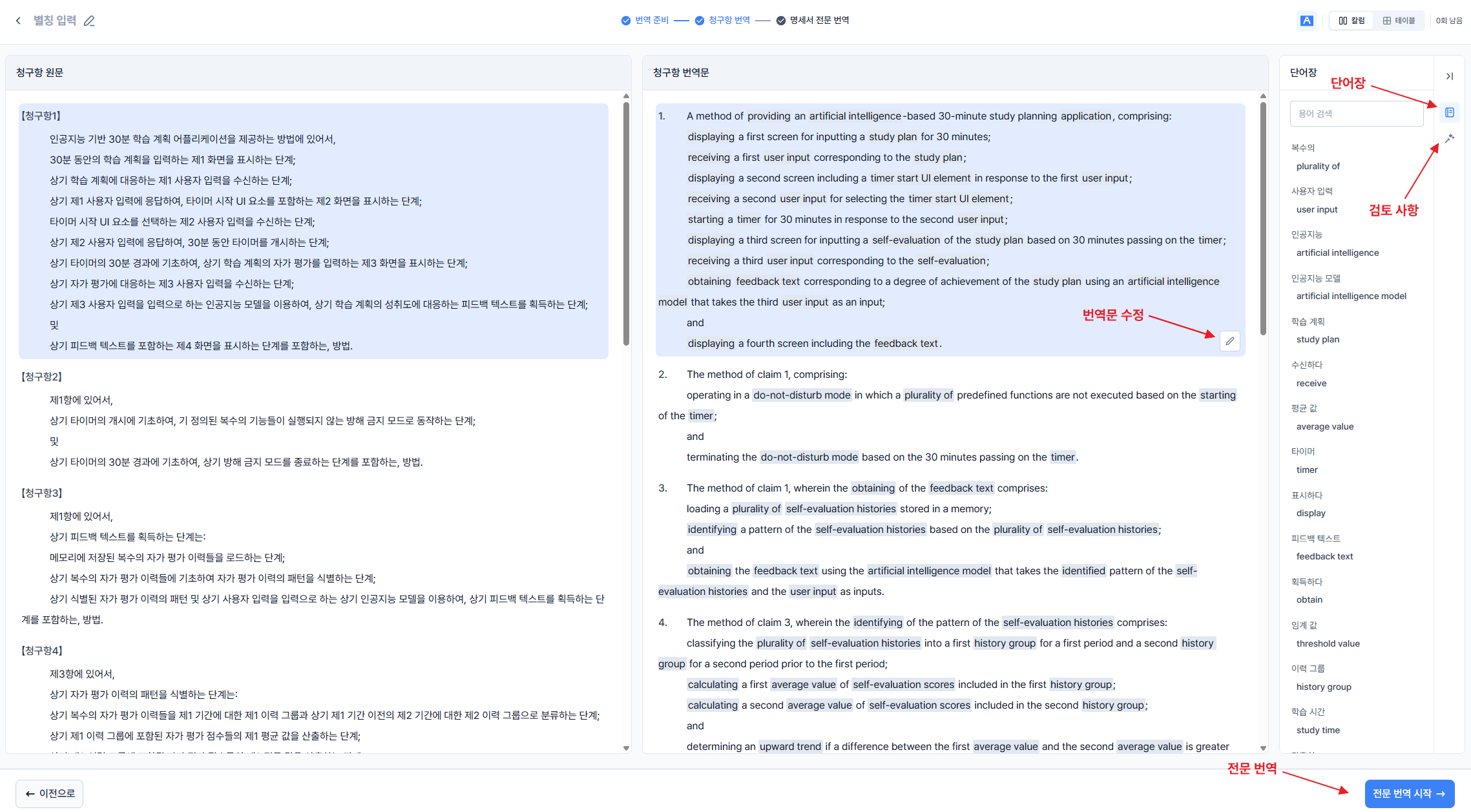Image resolution: width=1471 pixels, height=812 pixels.
Task: Click the back chevron beside 별칭 입력
Action: (x=18, y=21)
